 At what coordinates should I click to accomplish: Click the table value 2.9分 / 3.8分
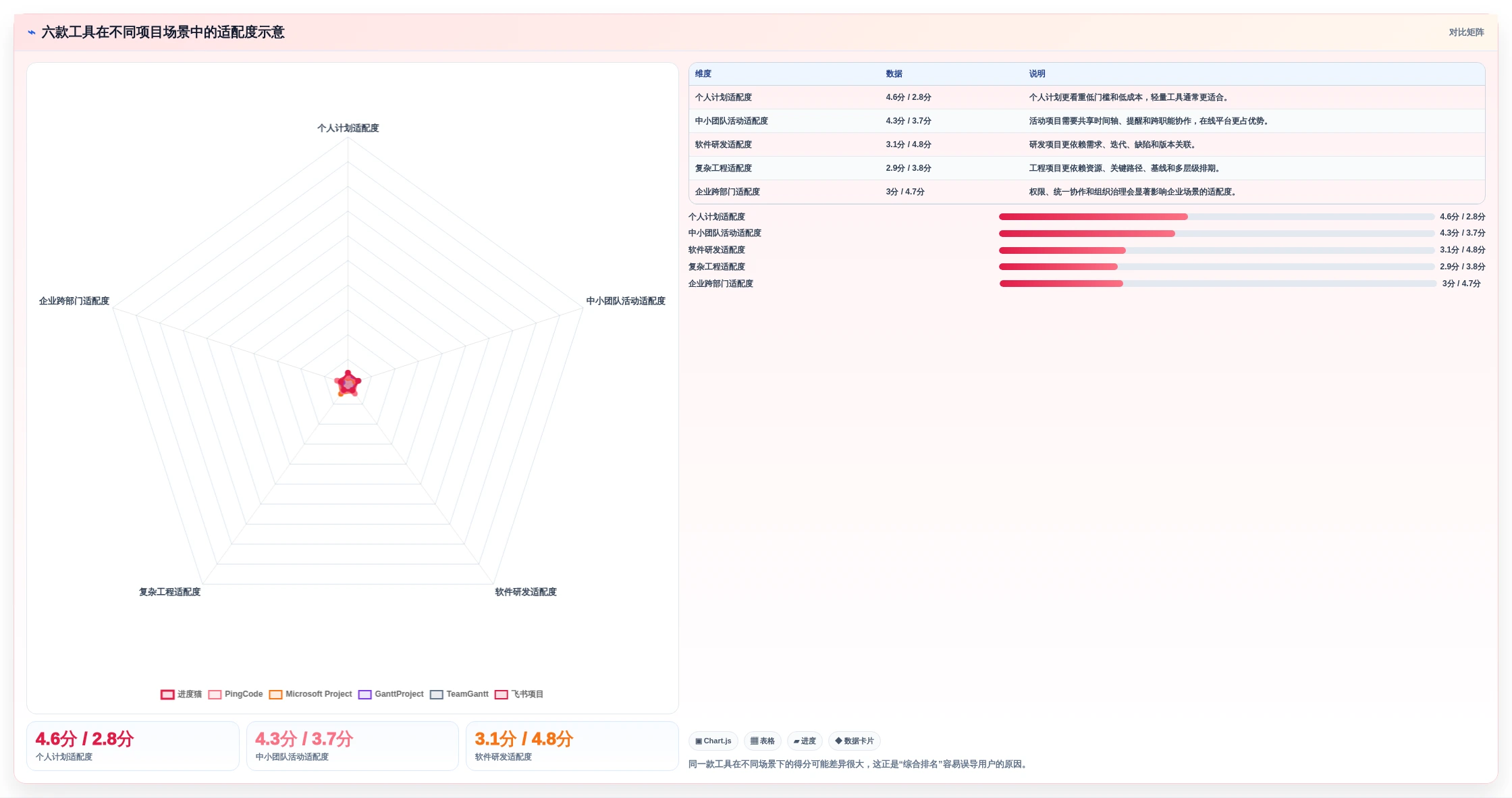(909, 168)
